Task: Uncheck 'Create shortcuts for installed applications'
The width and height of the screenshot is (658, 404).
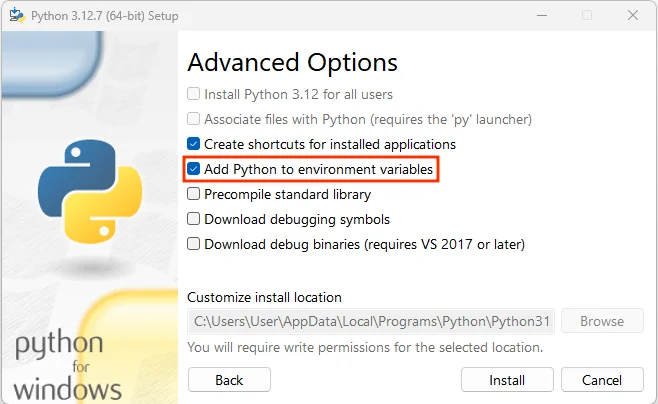Action: (x=193, y=144)
